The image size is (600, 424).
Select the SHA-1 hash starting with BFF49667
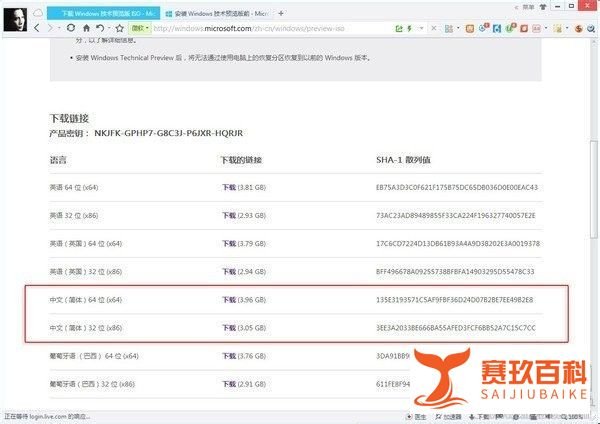coord(455,272)
